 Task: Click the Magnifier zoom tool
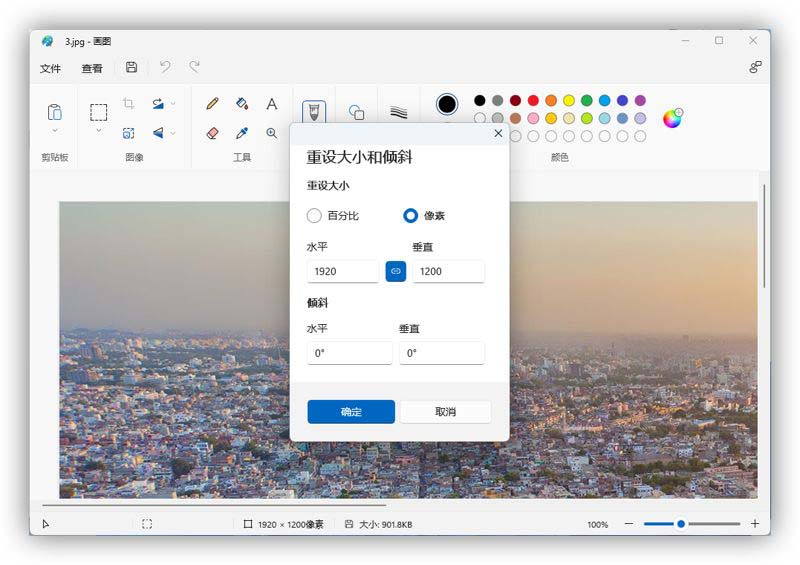pyautogui.click(x=271, y=133)
